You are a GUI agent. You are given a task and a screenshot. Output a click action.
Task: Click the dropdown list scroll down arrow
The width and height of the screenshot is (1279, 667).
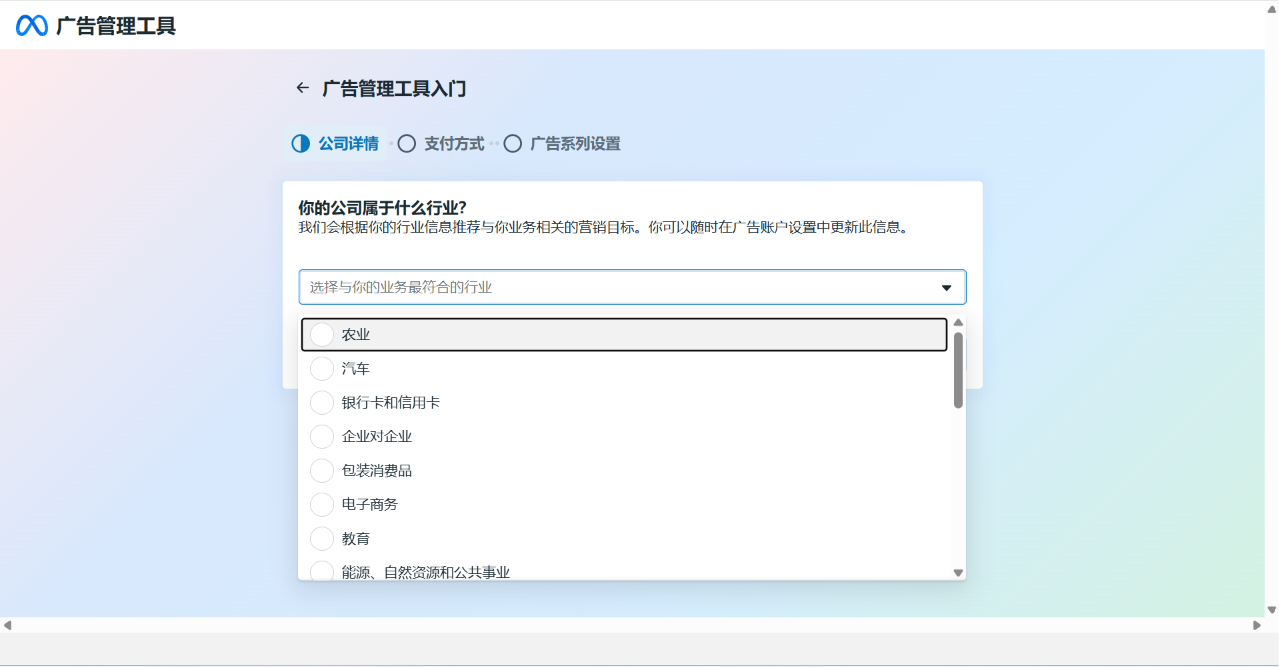pyautogui.click(x=958, y=573)
